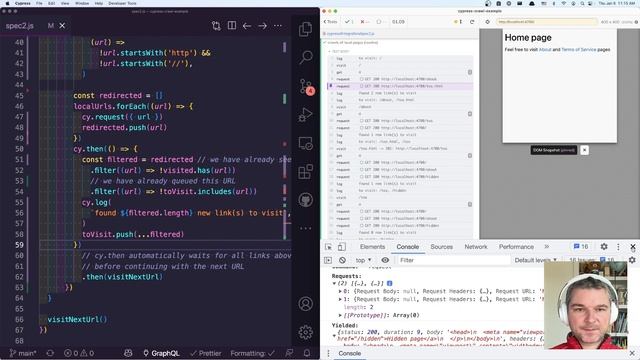
Task: Rerun all tests in Cypress runner
Action: (x=472, y=22)
